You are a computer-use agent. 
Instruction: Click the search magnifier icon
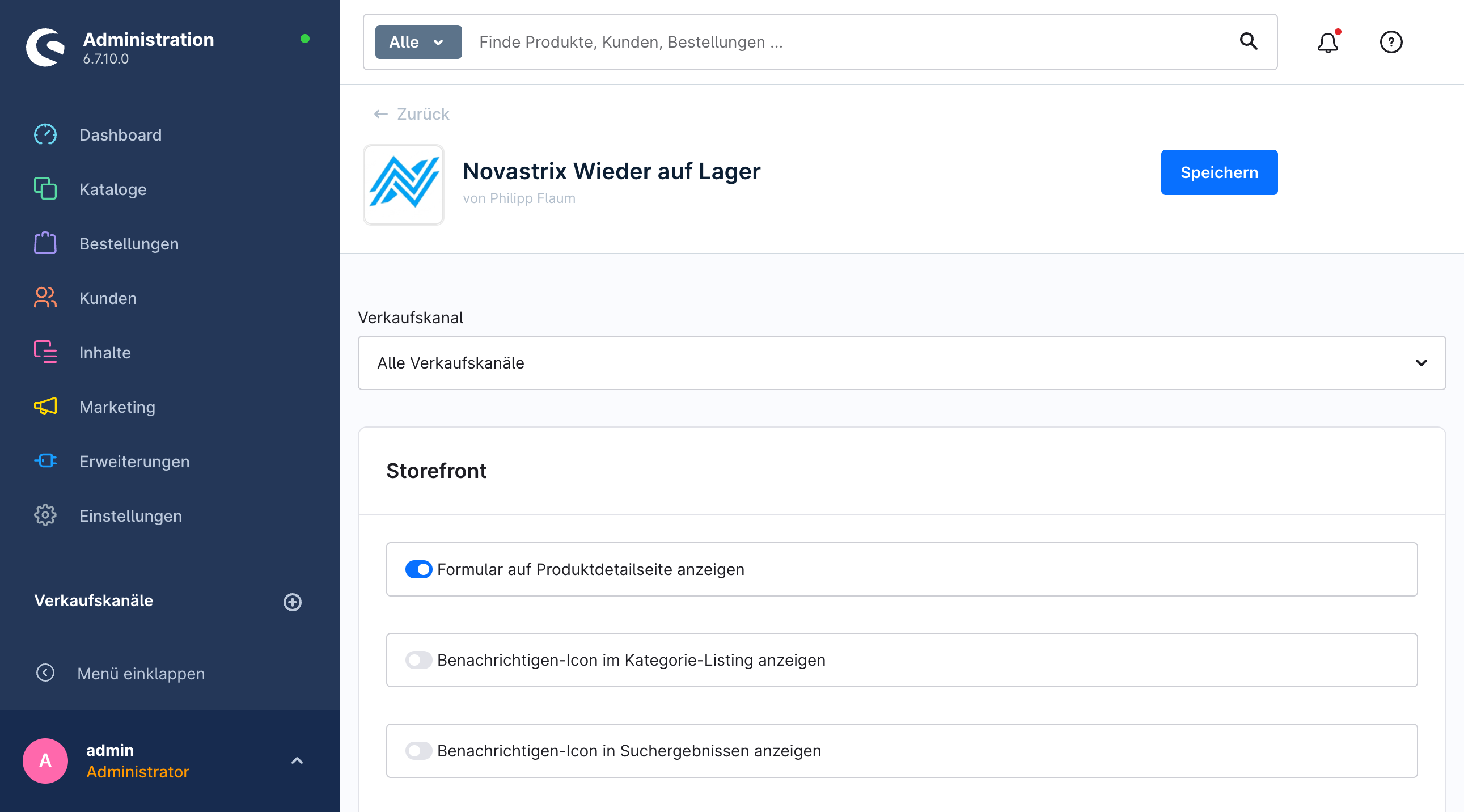coord(1249,41)
